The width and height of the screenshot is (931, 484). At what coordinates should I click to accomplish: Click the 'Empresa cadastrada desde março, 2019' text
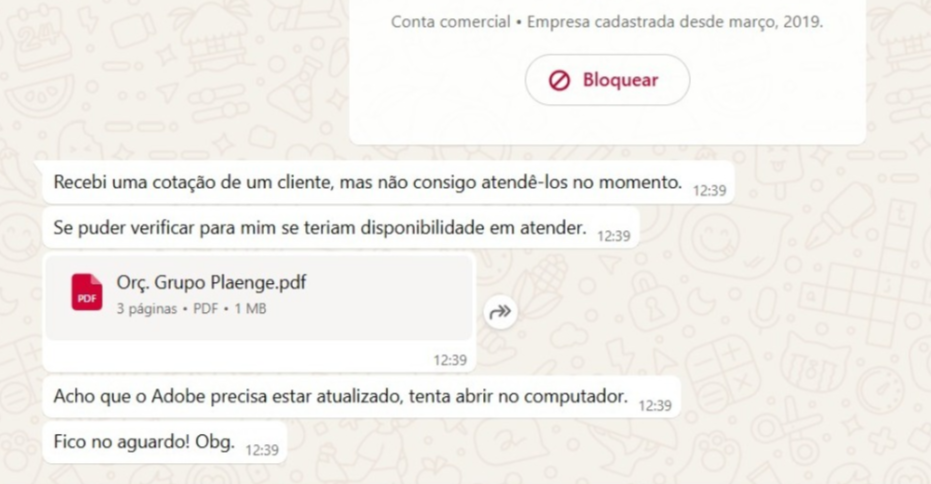pos(675,22)
